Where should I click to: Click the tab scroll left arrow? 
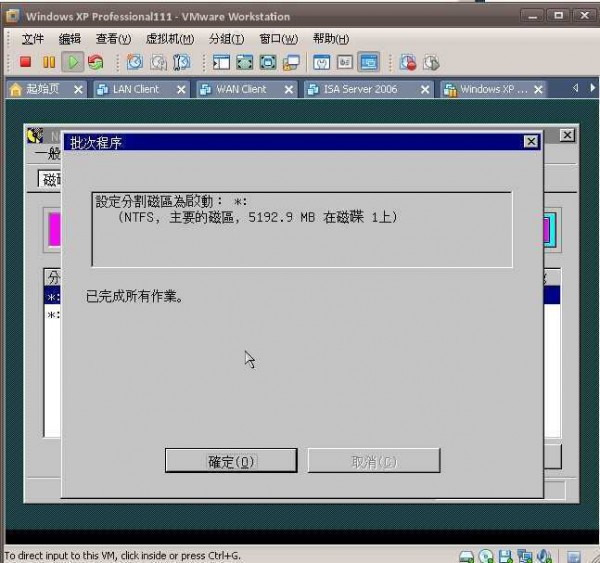click(576, 88)
